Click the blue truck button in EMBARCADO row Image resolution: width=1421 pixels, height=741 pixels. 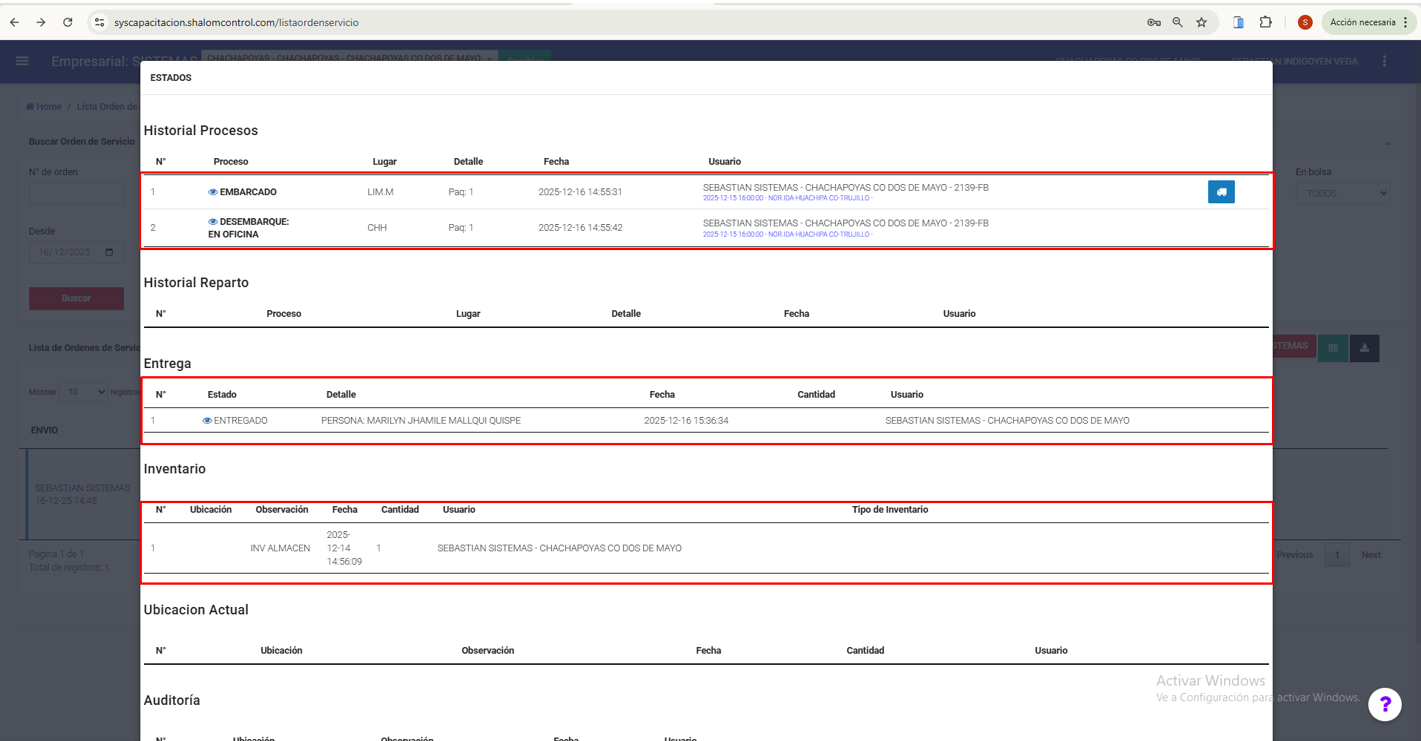click(1221, 192)
